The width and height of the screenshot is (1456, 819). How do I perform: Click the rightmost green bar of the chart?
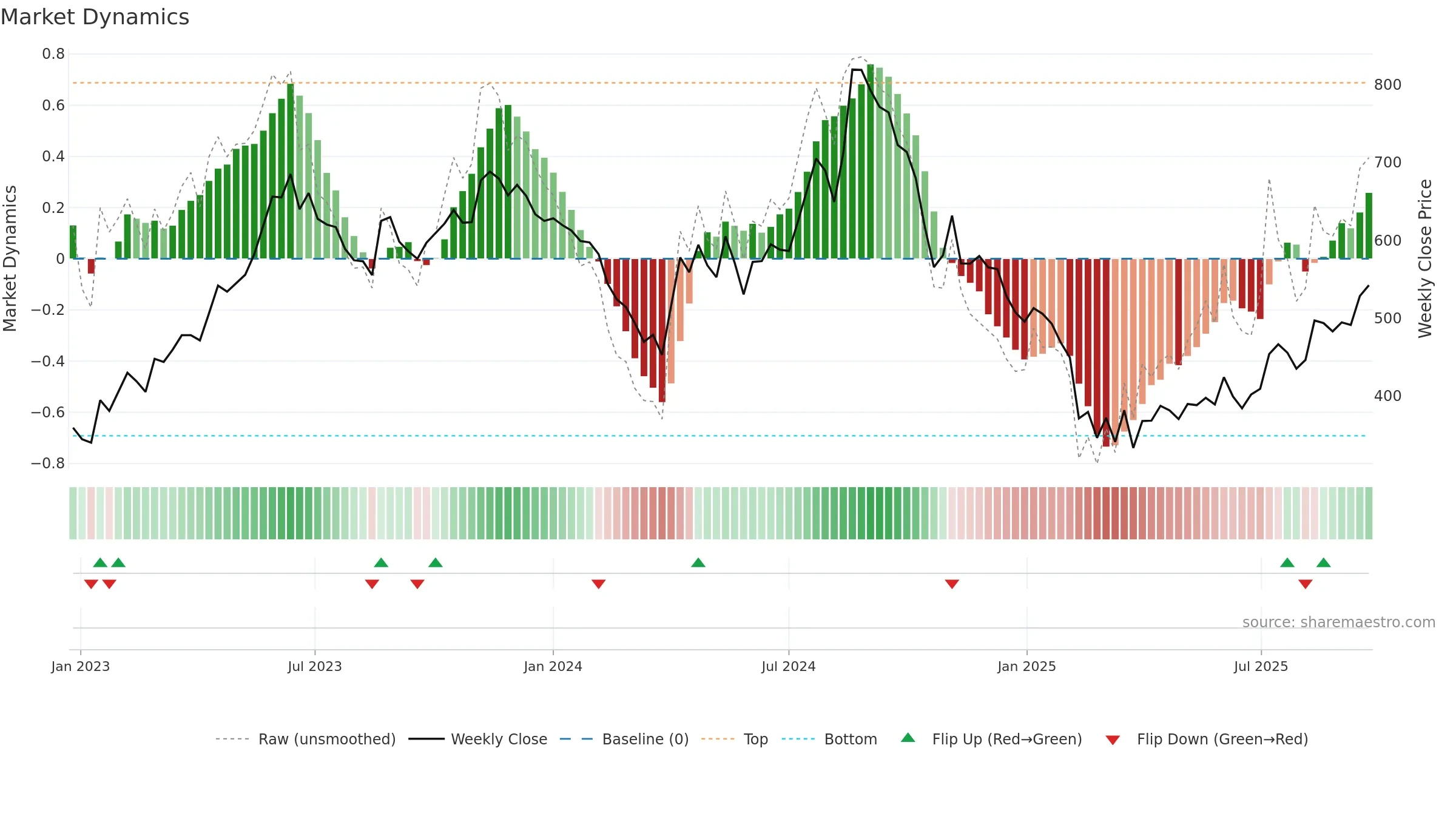click(1369, 226)
